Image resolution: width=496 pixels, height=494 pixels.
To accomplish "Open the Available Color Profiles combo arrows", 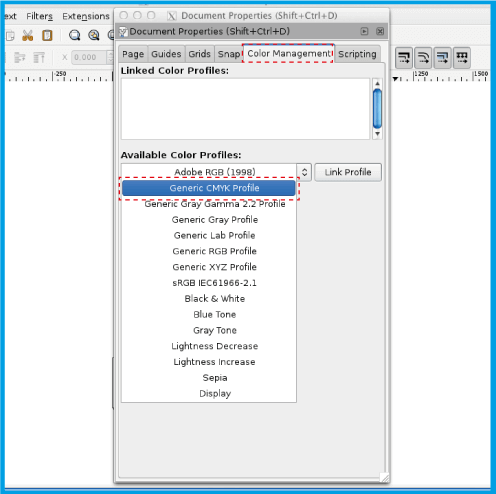I will (x=304, y=172).
